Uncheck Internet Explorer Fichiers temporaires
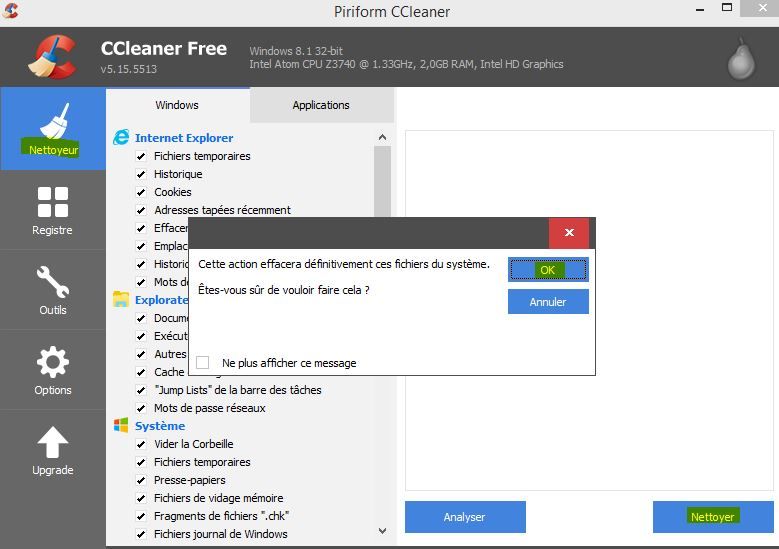 (x=141, y=156)
